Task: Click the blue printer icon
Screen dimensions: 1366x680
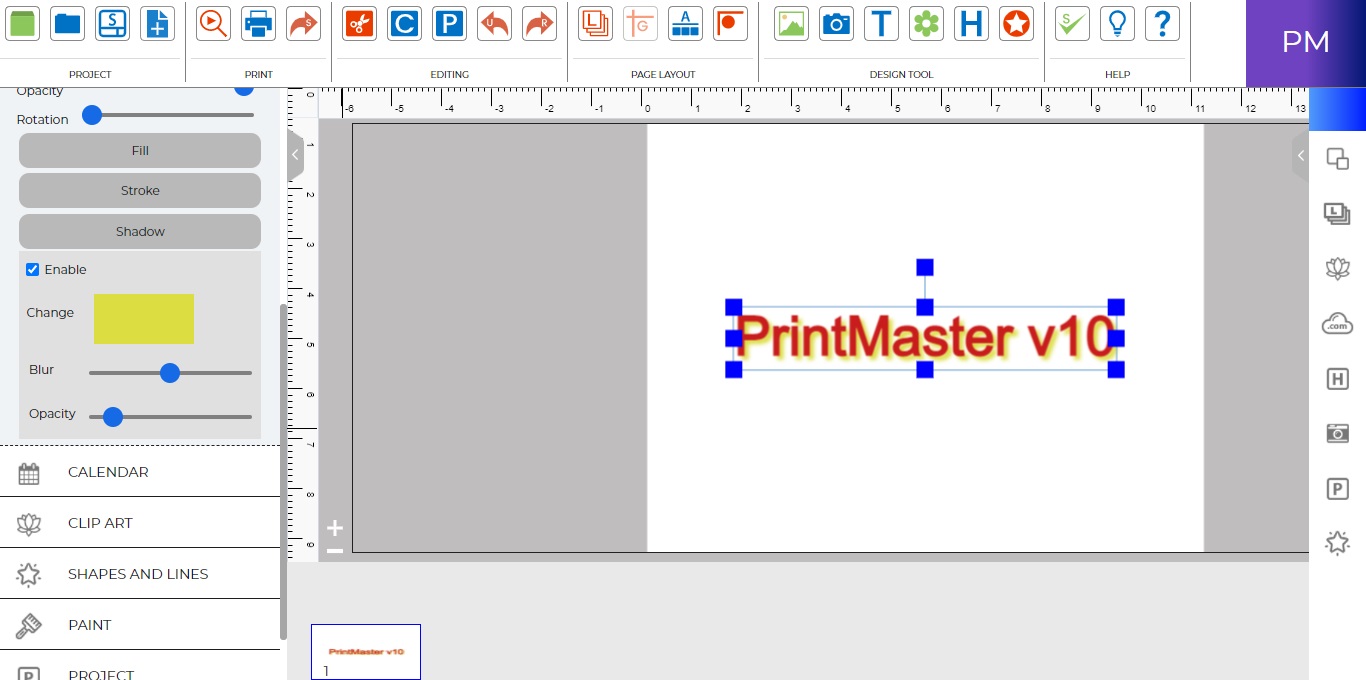Action: 258,23
